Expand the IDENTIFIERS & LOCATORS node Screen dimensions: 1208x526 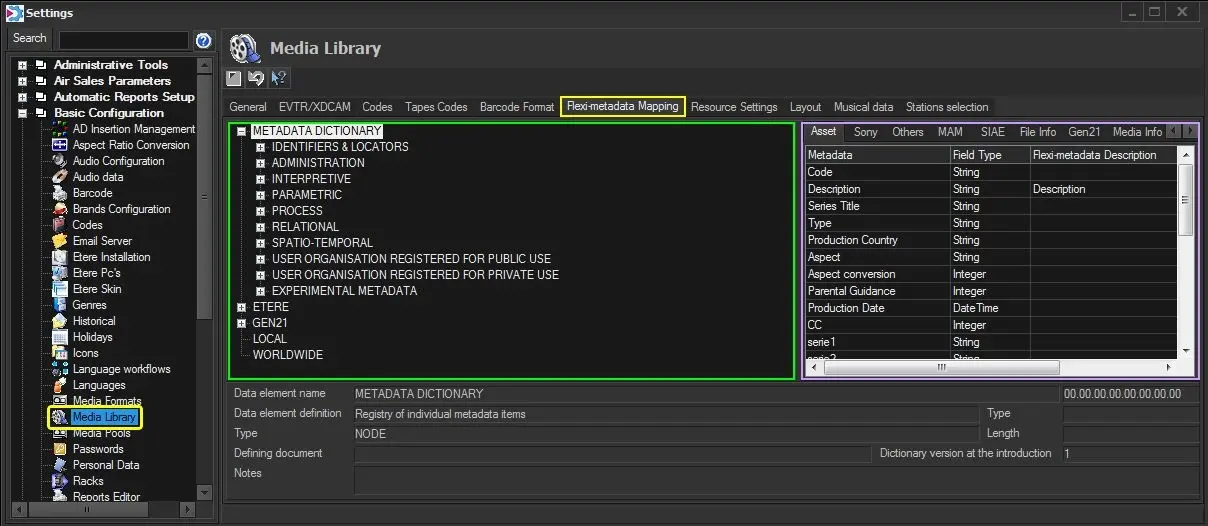click(261, 147)
